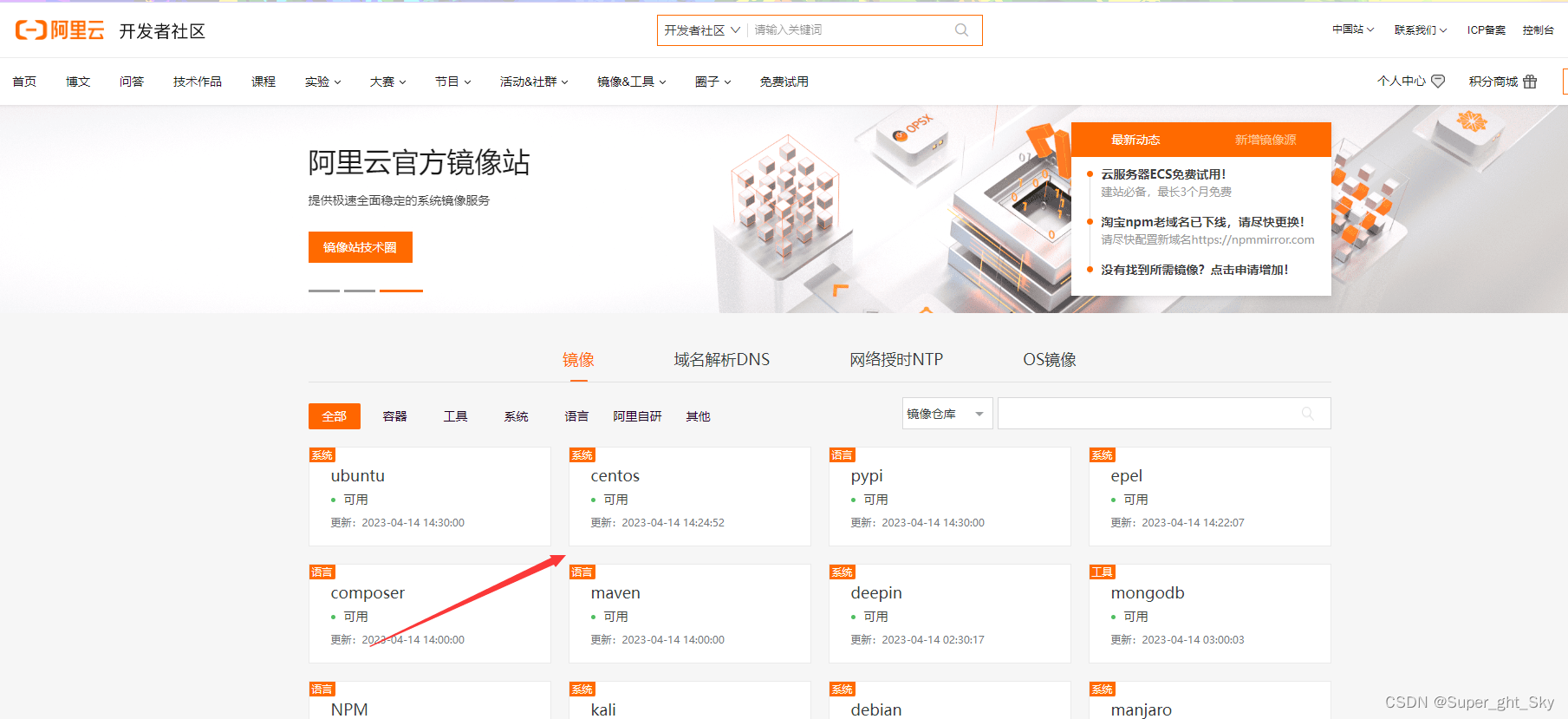Switch to the 镜像 tab
Screen dimensions: 1568x719
[x=578, y=359]
